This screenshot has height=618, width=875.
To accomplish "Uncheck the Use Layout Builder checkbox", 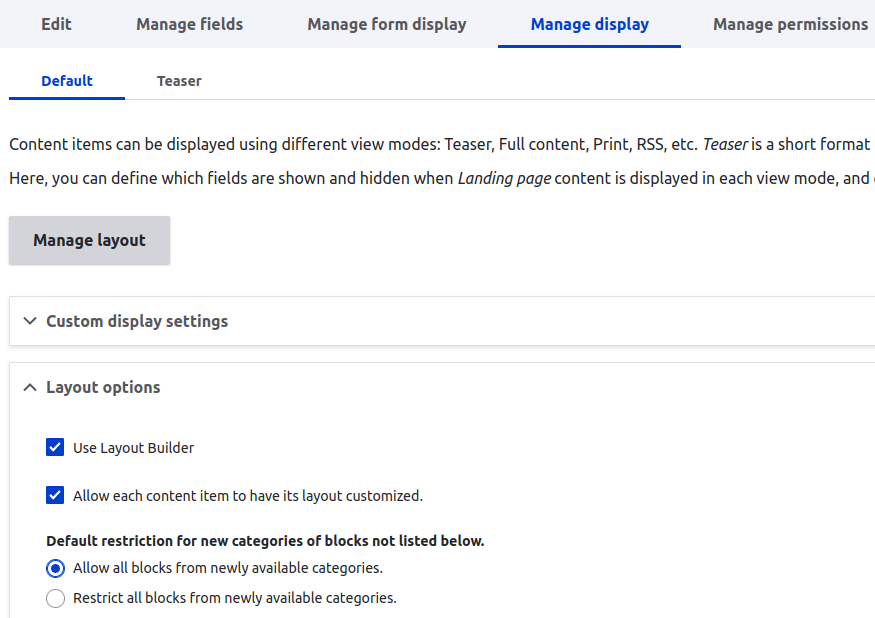I will 55,448.
